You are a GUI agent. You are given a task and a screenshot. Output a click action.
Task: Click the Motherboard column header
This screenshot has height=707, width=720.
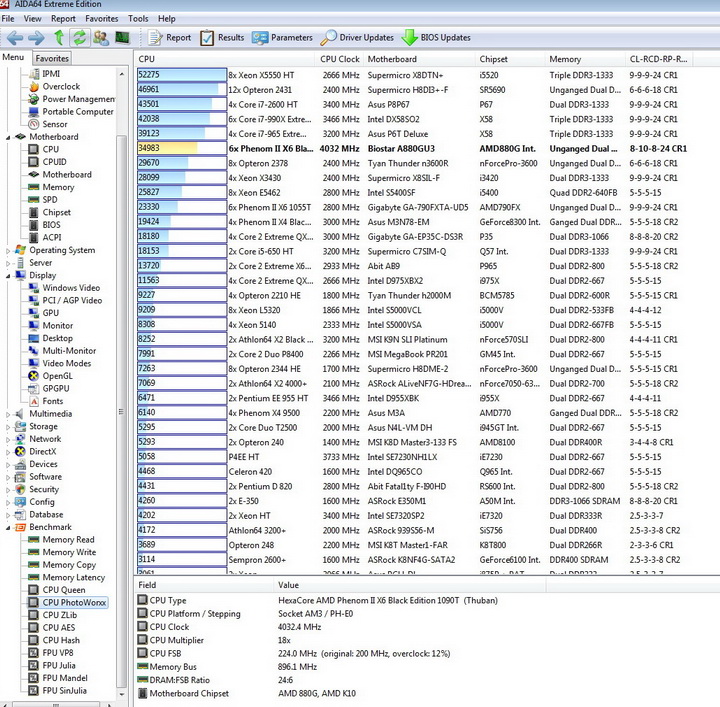pos(419,59)
